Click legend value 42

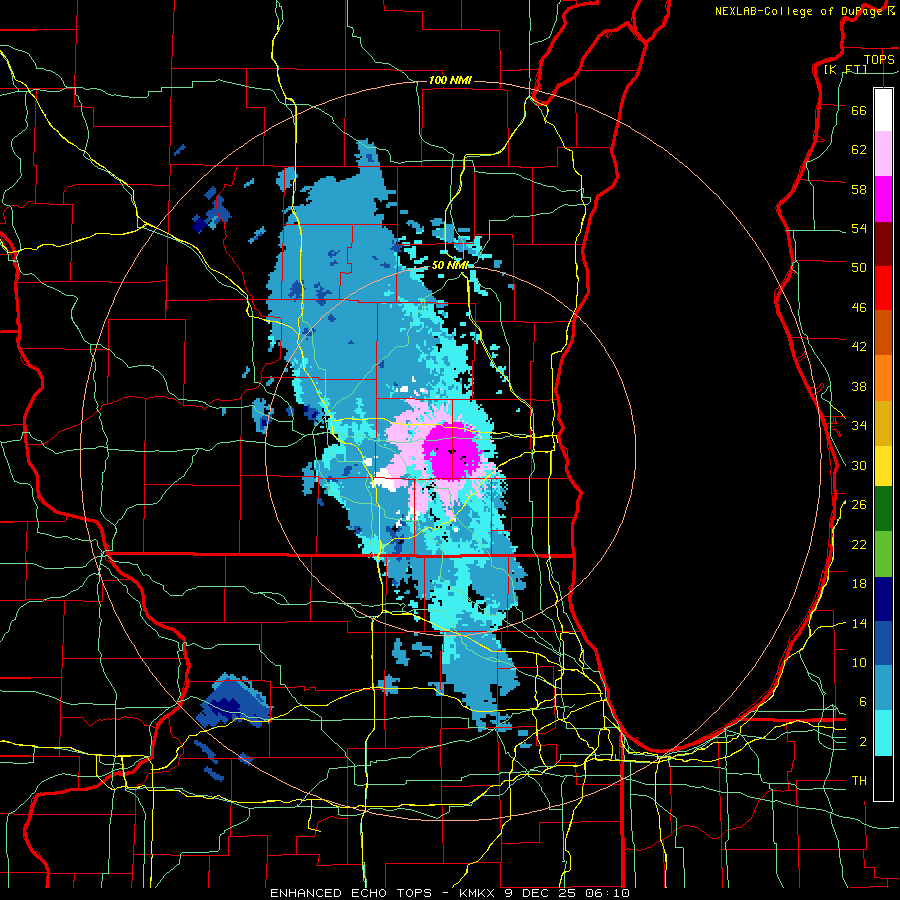(x=859, y=347)
